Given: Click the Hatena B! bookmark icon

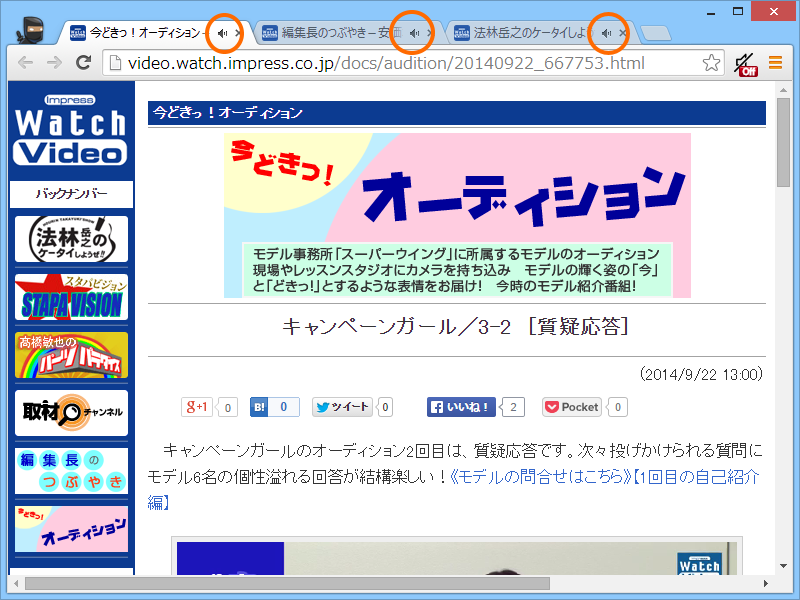Looking at the screenshot, I should [257, 407].
